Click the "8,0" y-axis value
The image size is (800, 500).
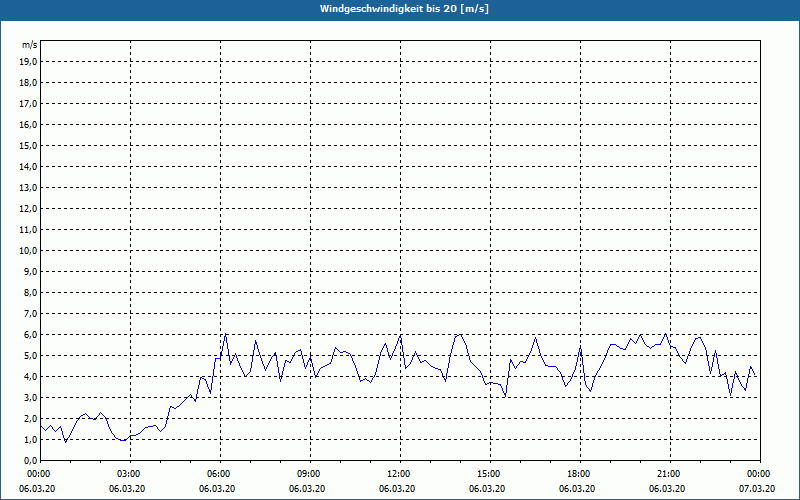tap(30, 292)
